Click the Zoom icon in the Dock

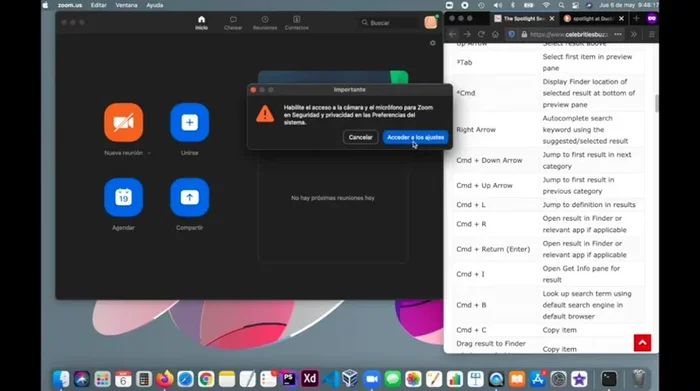click(x=371, y=379)
